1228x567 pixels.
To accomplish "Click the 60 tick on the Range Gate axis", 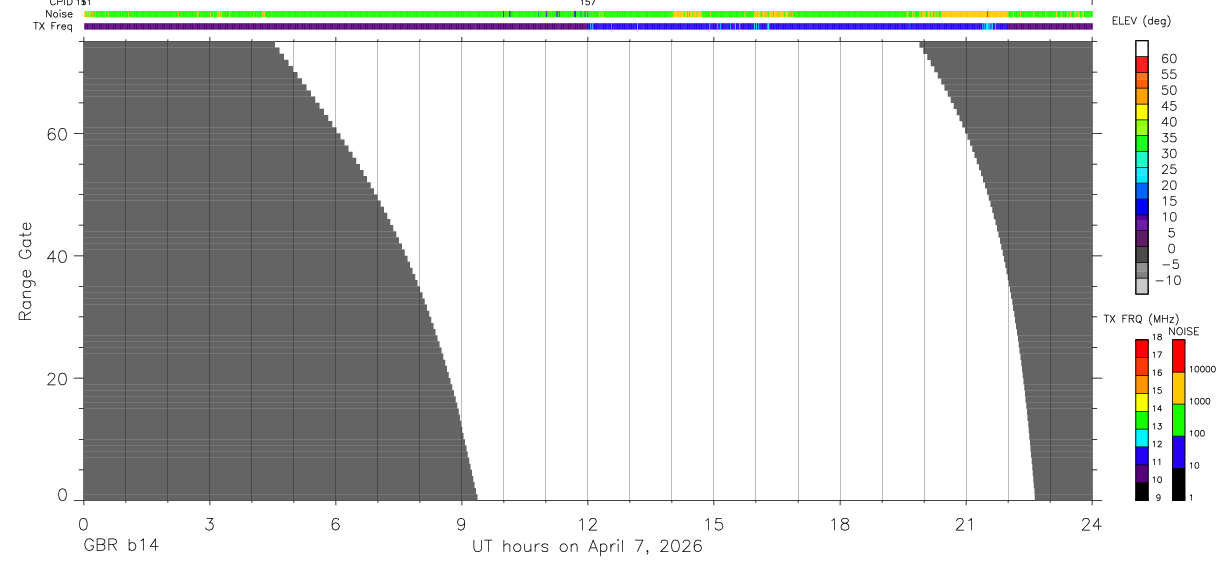I will point(56,134).
